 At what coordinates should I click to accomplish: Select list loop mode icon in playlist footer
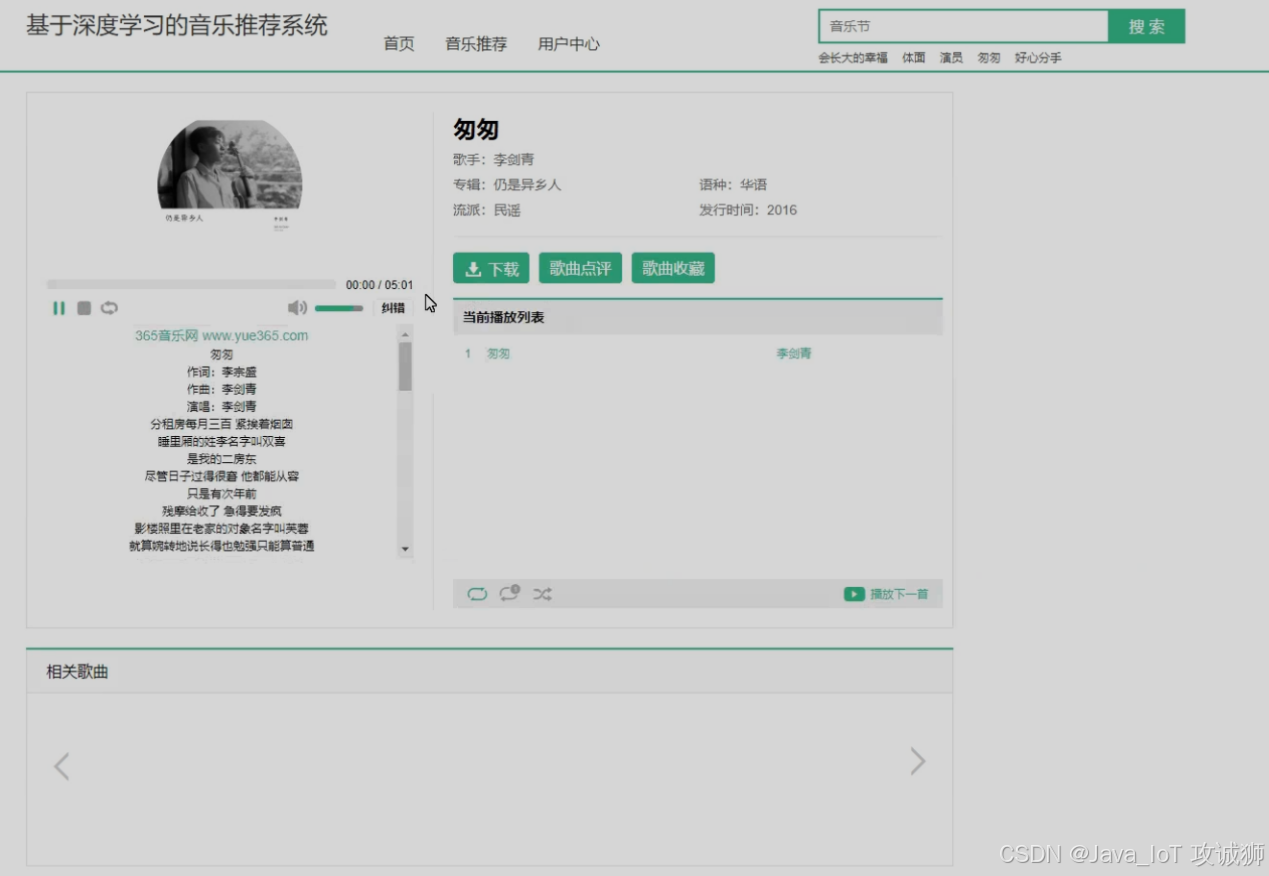(x=477, y=594)
